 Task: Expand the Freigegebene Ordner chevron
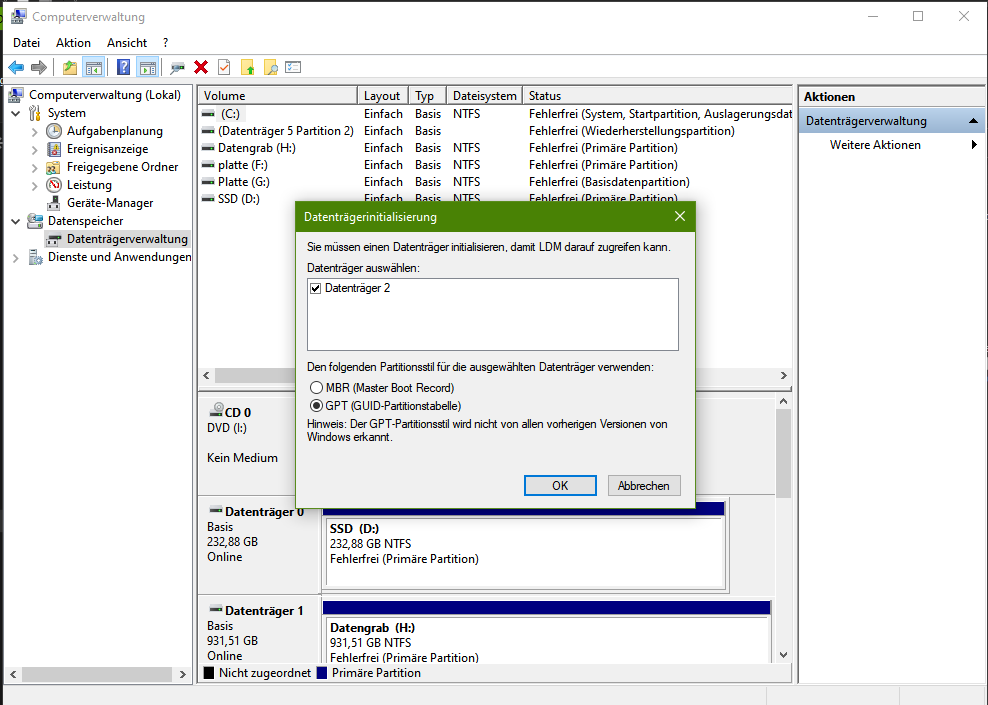pyautogui.click(x=35, y=168)
